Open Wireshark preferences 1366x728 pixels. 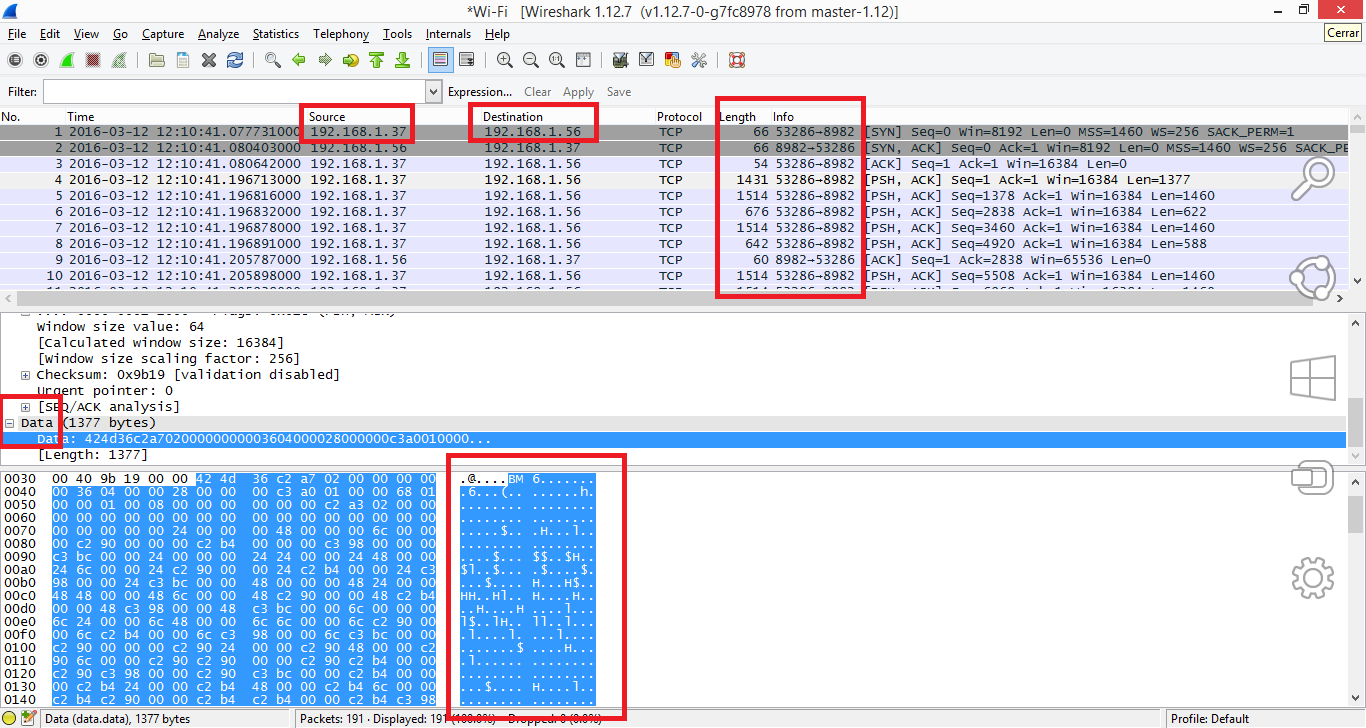click(699, 60)
